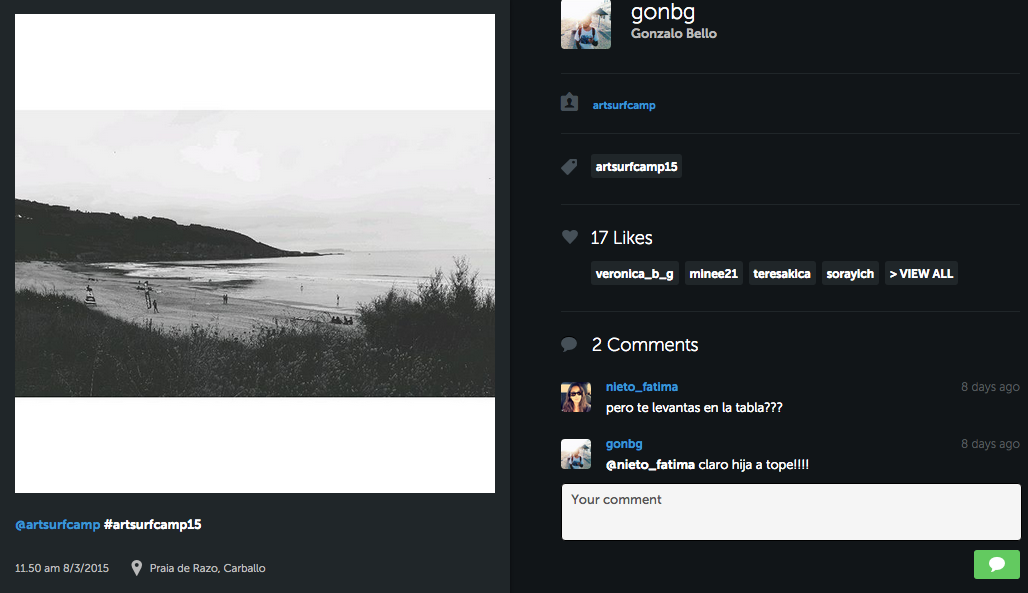The height and width of the screenshot is (593, 1028).
Task: Select minee21 in the likes list
Action: tap(713, 273)
